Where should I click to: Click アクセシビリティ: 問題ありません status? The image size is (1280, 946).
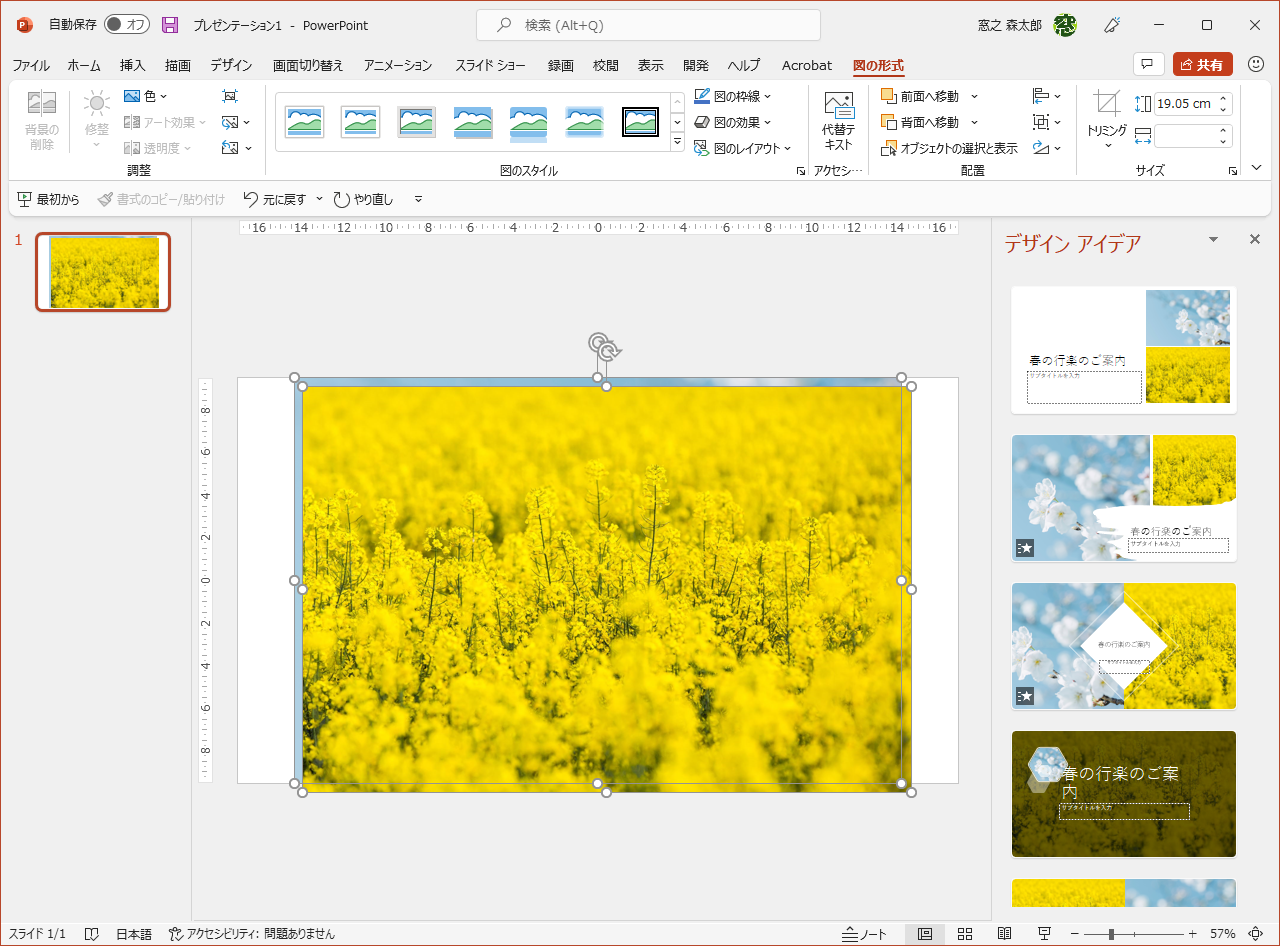tap(252, 934)
